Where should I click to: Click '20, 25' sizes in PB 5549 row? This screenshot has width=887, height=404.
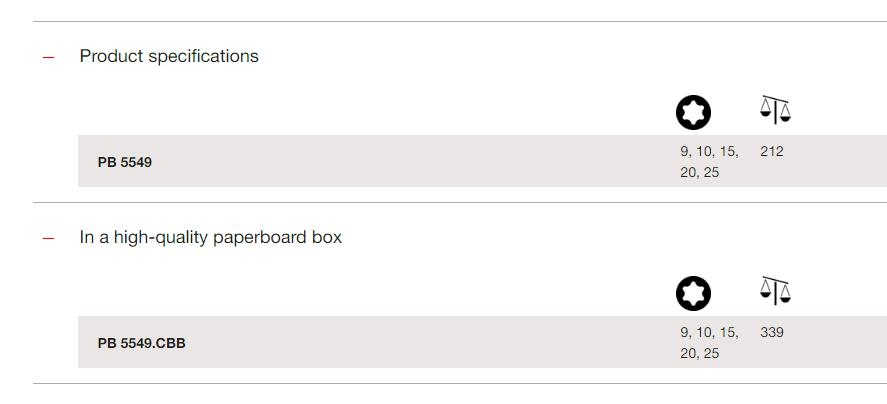[700, 173]
